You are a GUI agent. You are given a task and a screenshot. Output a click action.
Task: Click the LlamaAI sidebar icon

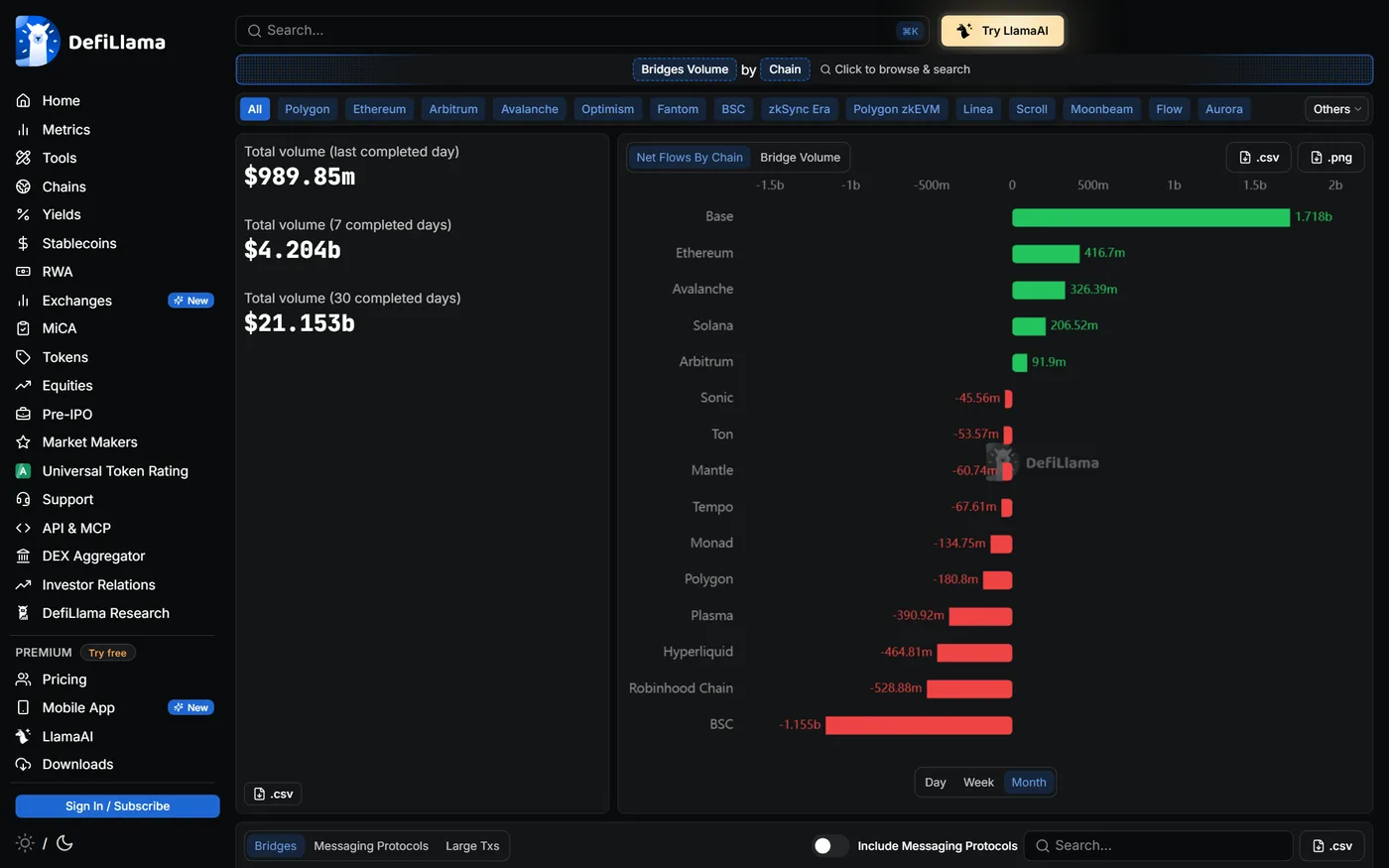[x=23, y=737]
